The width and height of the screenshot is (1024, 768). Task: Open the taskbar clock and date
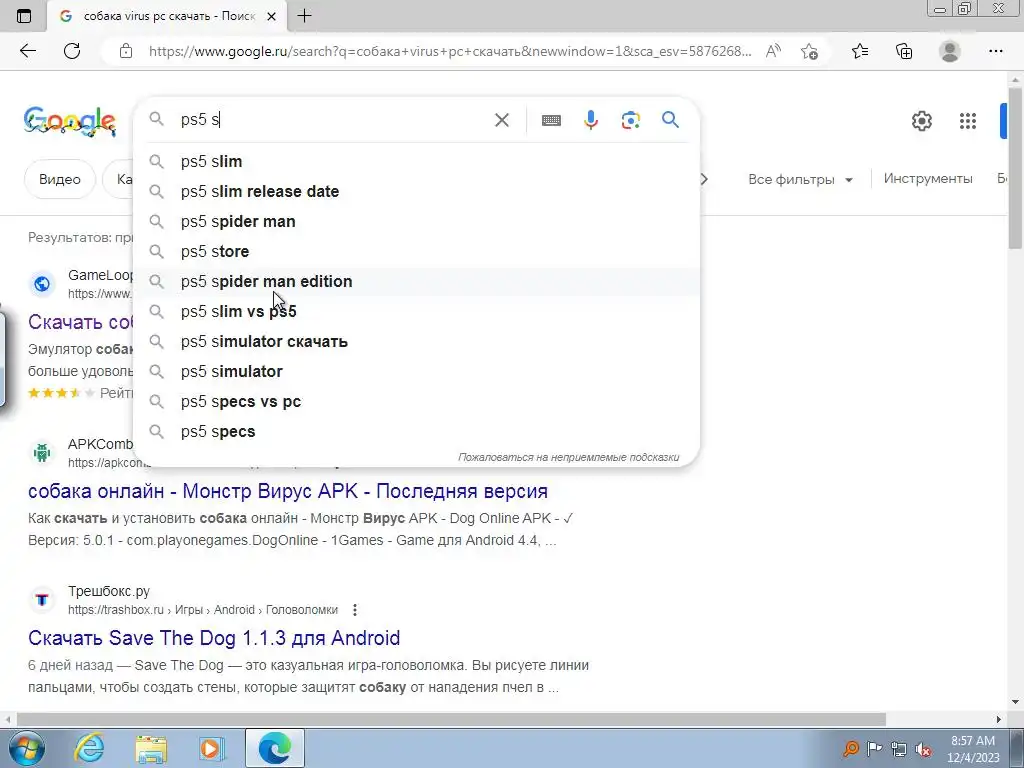click(x=973, y=749)
